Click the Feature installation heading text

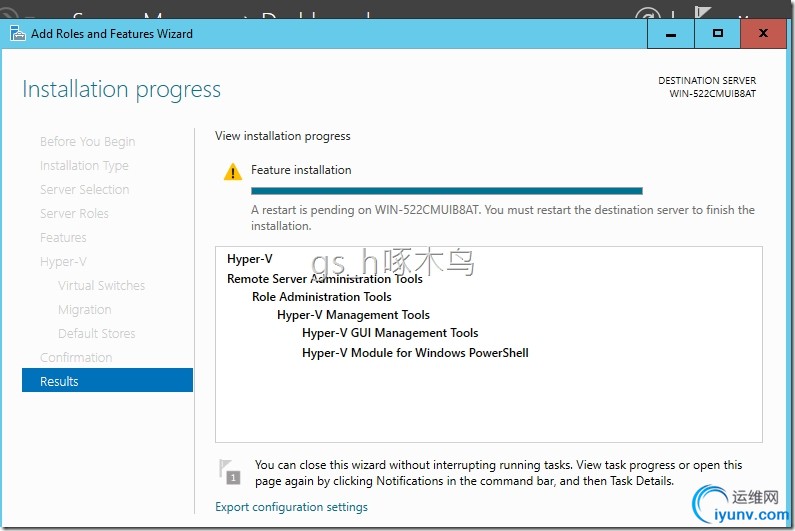click(301, 170)
